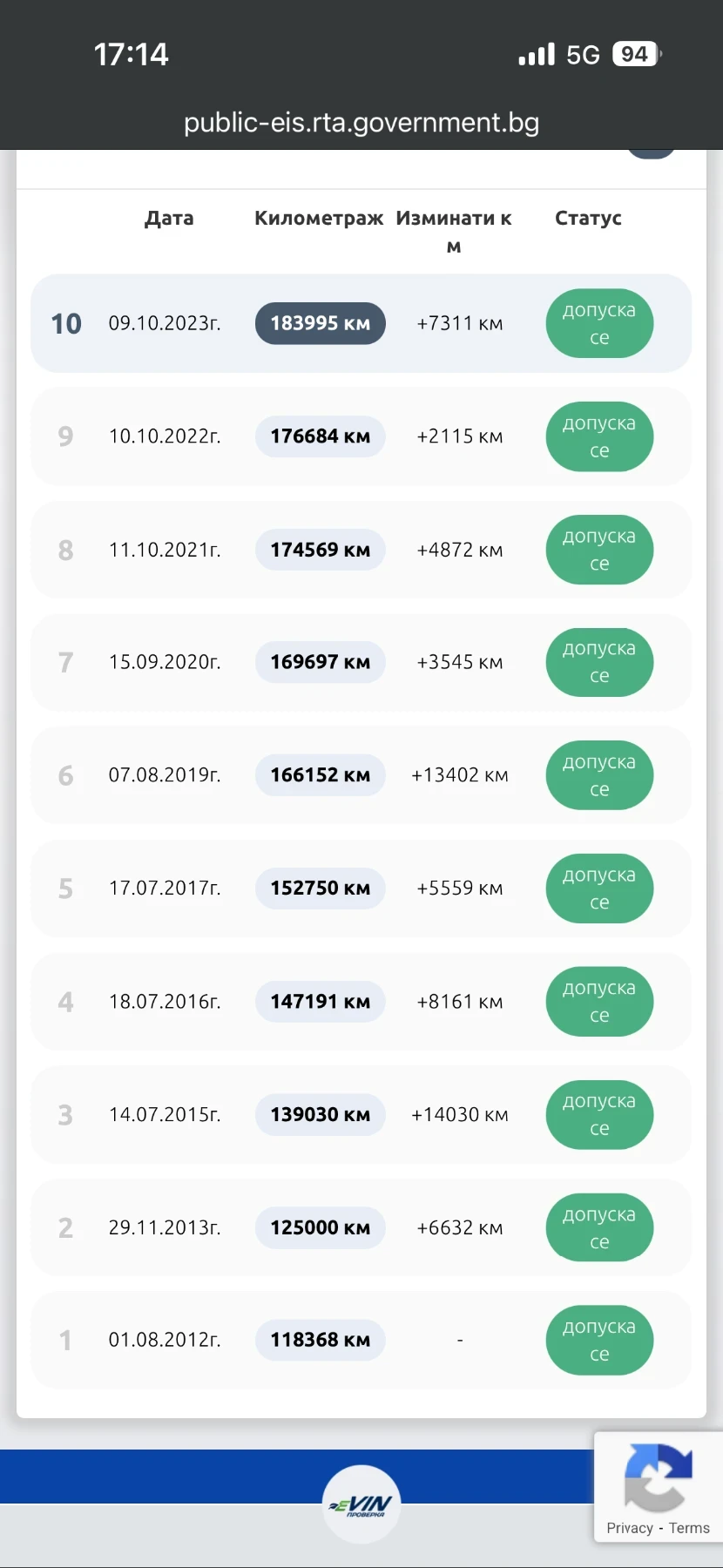Select the 183995 км mileage badge

click(x=320, y=323)
